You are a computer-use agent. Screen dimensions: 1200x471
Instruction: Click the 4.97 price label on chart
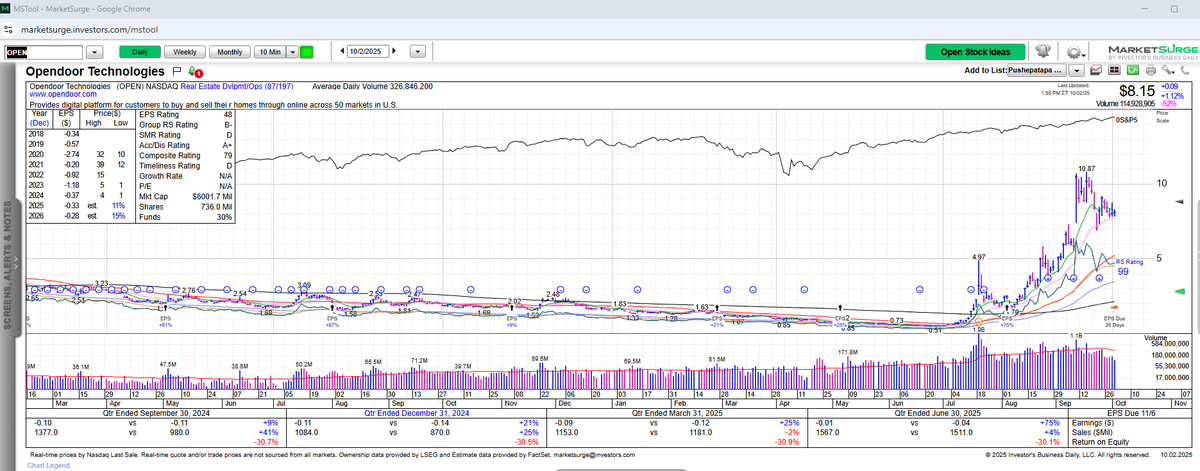pyautogui.click(x=979, y=258)
